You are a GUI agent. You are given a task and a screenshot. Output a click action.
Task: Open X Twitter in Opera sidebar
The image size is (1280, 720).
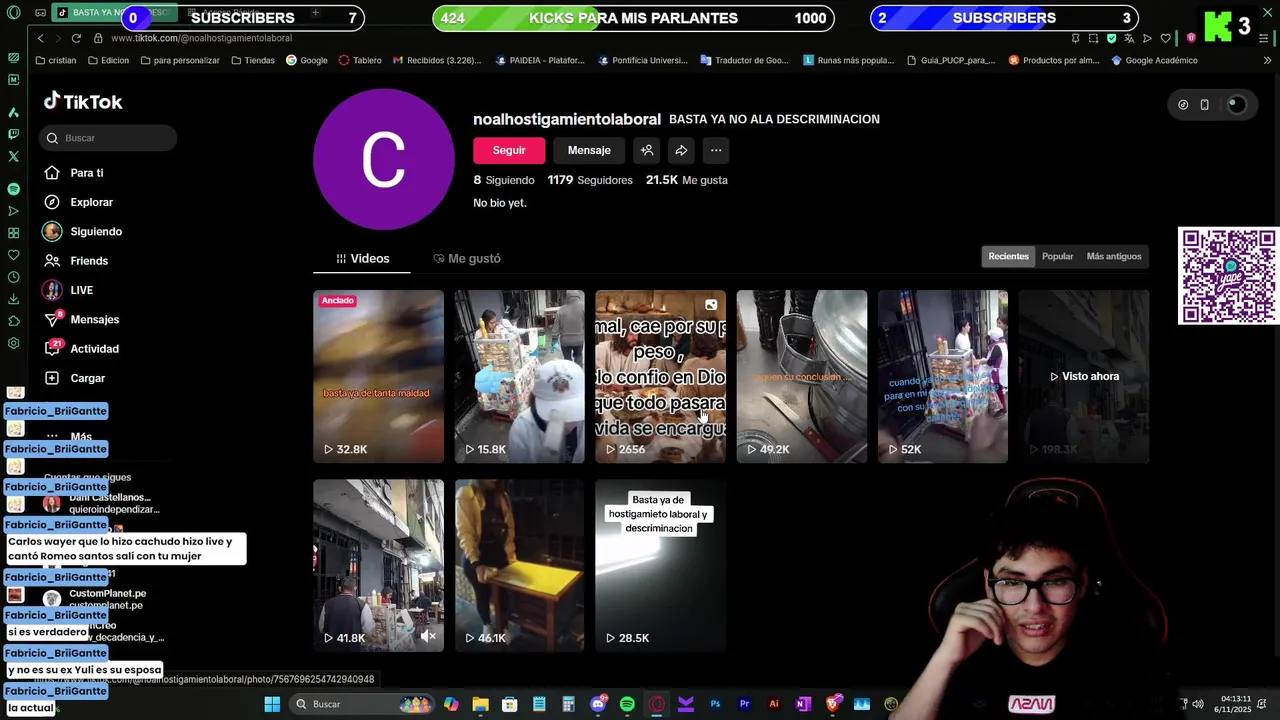tap(13, 156)
